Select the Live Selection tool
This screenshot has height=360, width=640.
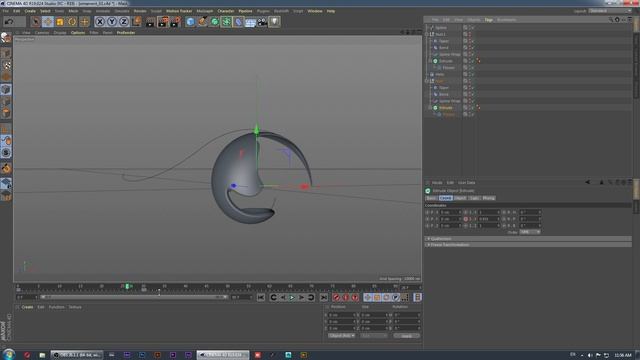tap(36, 22)
